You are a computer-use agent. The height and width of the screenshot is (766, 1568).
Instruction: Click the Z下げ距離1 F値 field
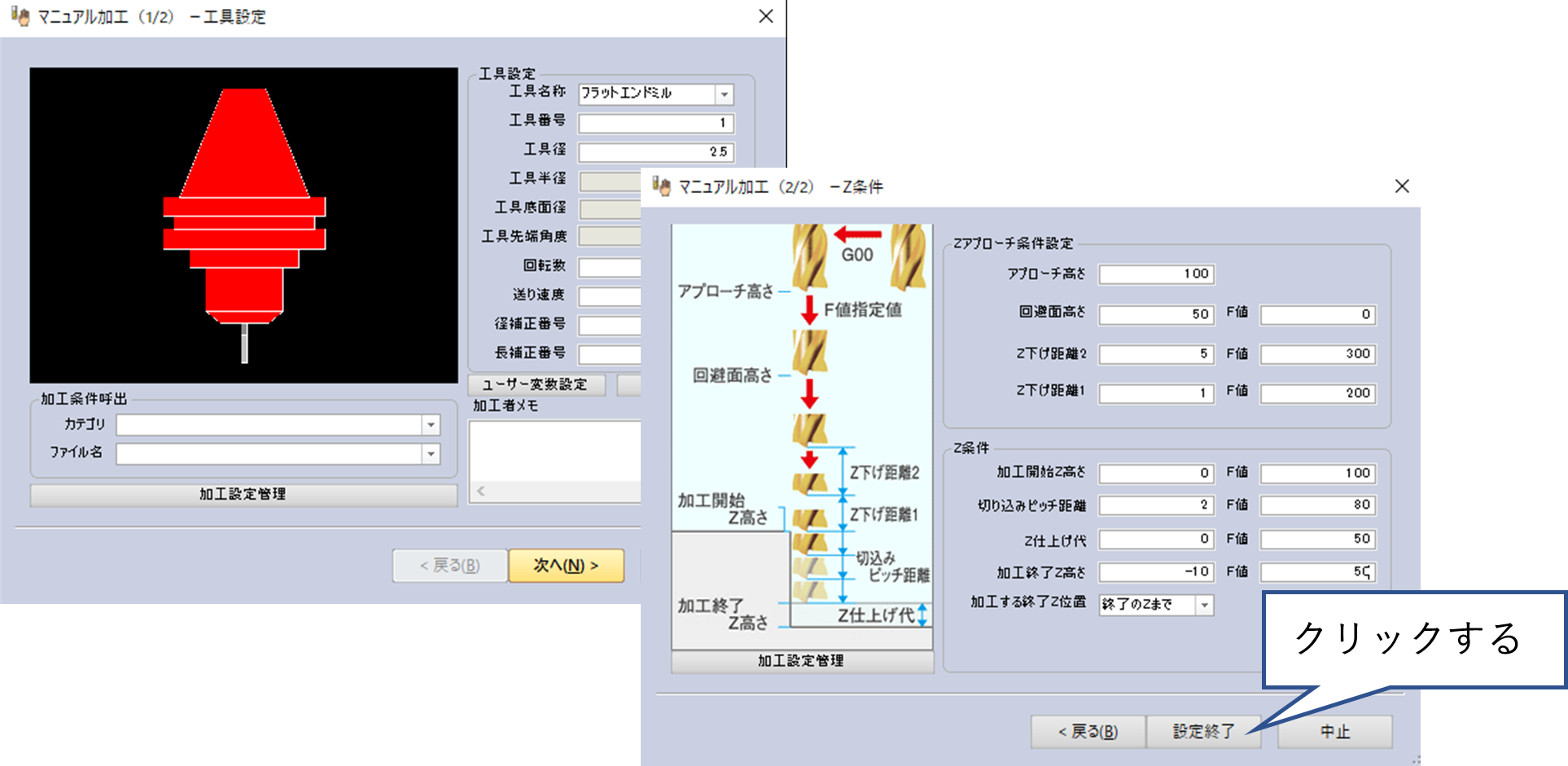(1318, 393)
